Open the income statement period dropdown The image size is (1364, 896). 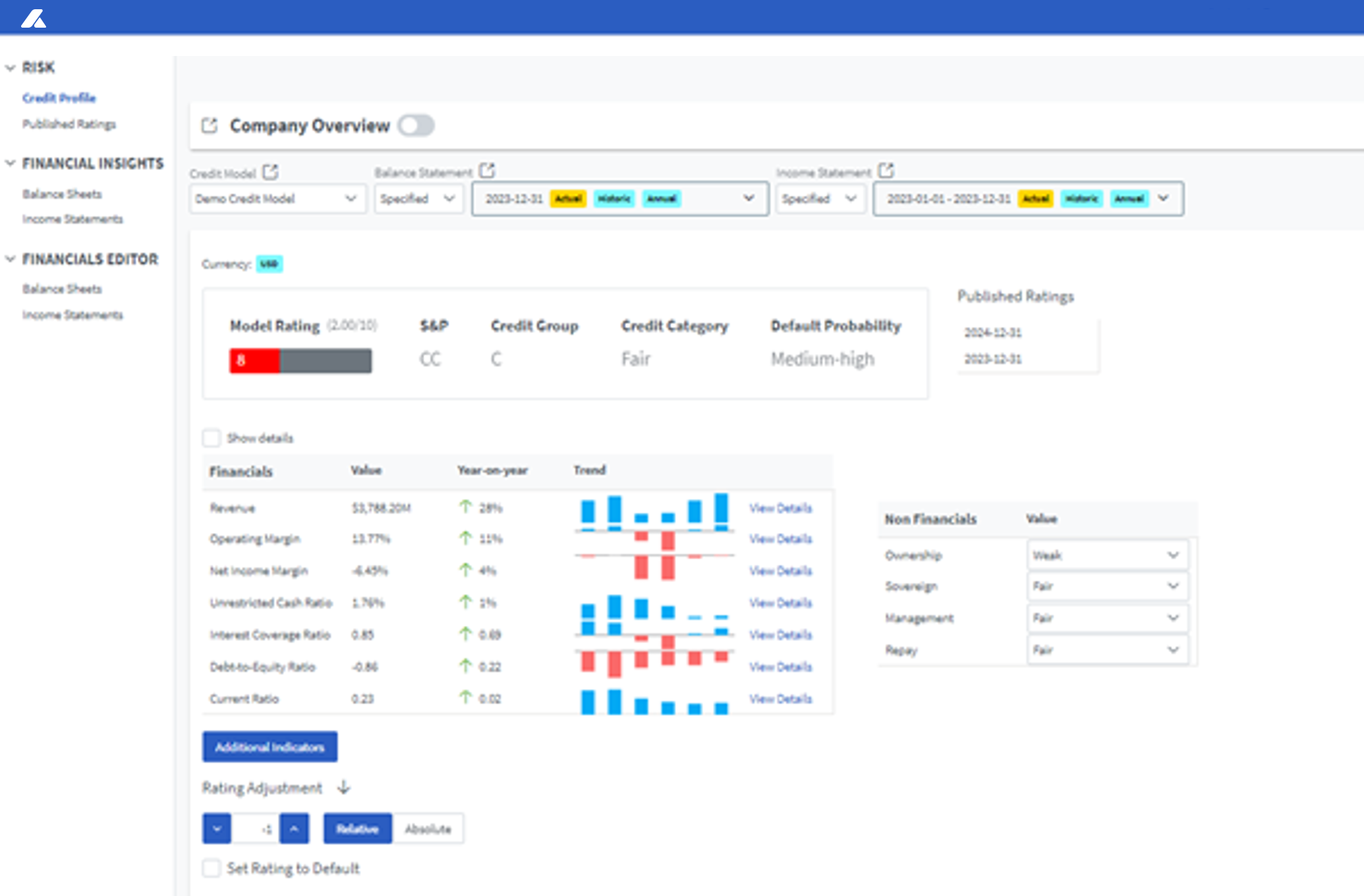click(x=1028, y=198)
